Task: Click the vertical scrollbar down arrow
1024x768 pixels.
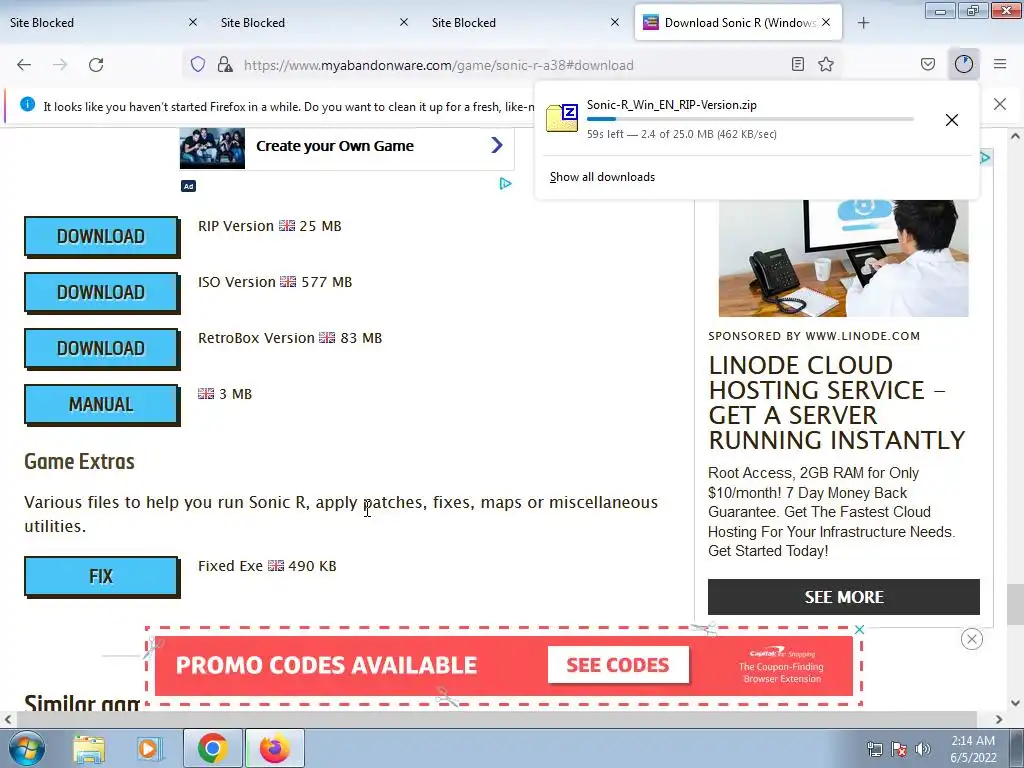Action: coord(1015,703)
